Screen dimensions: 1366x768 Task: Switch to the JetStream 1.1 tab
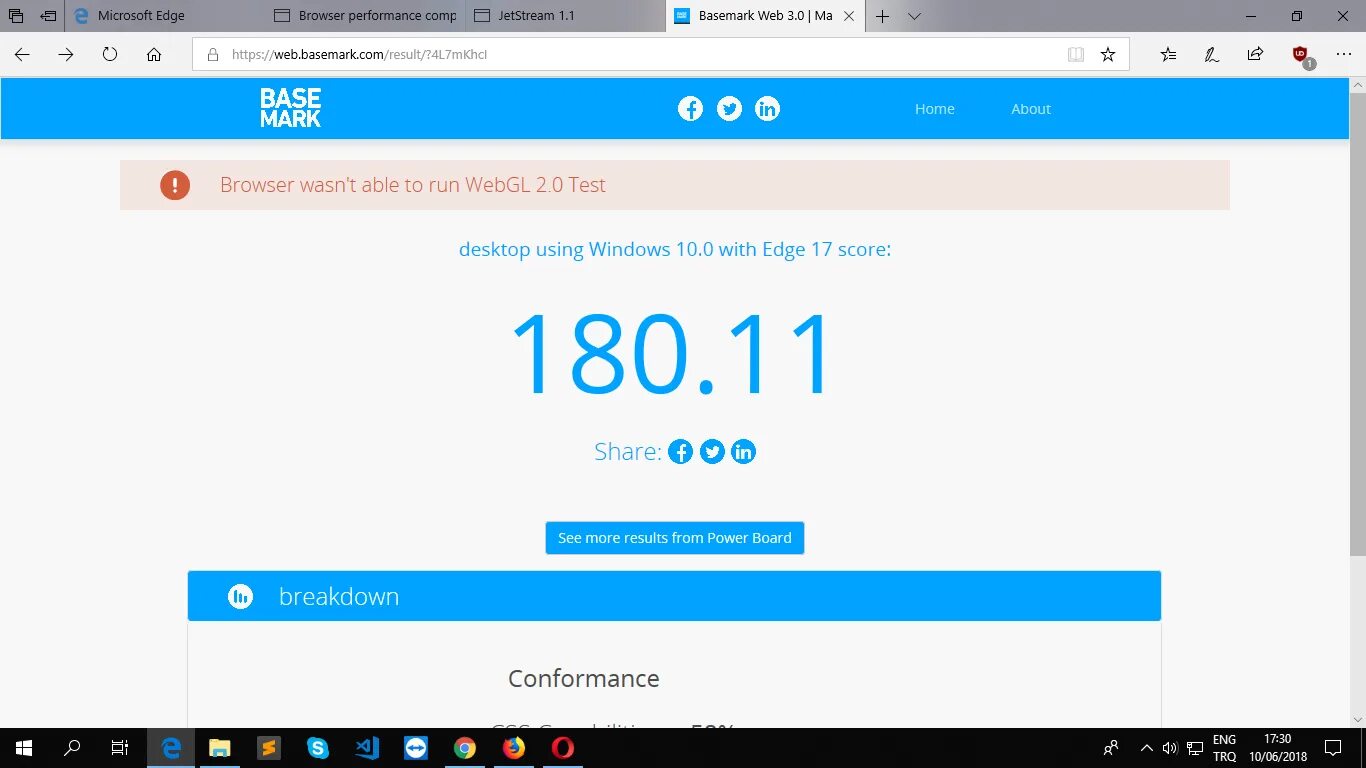coord(565,16)
